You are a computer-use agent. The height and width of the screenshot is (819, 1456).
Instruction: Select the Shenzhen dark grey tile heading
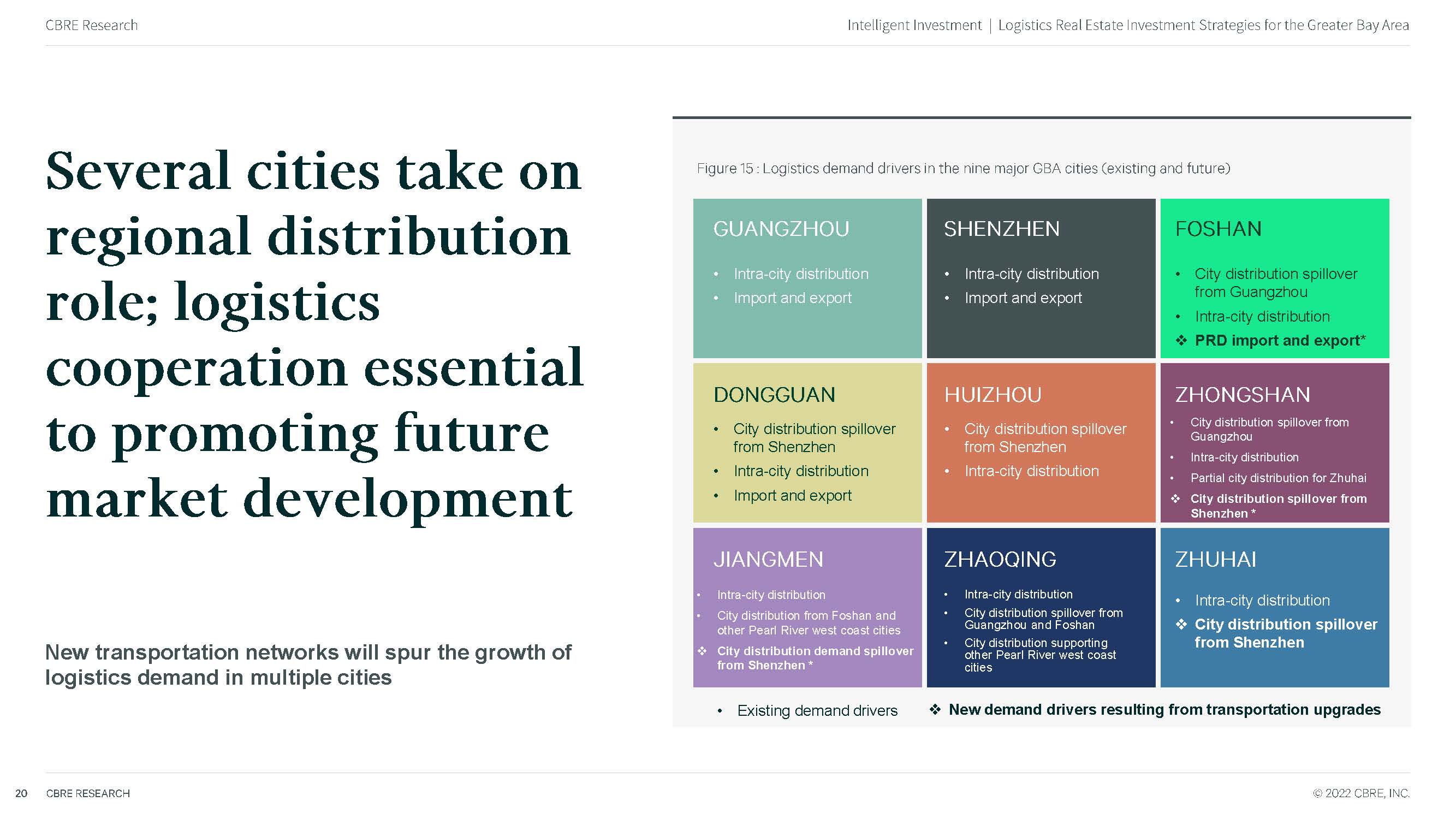1001,229
